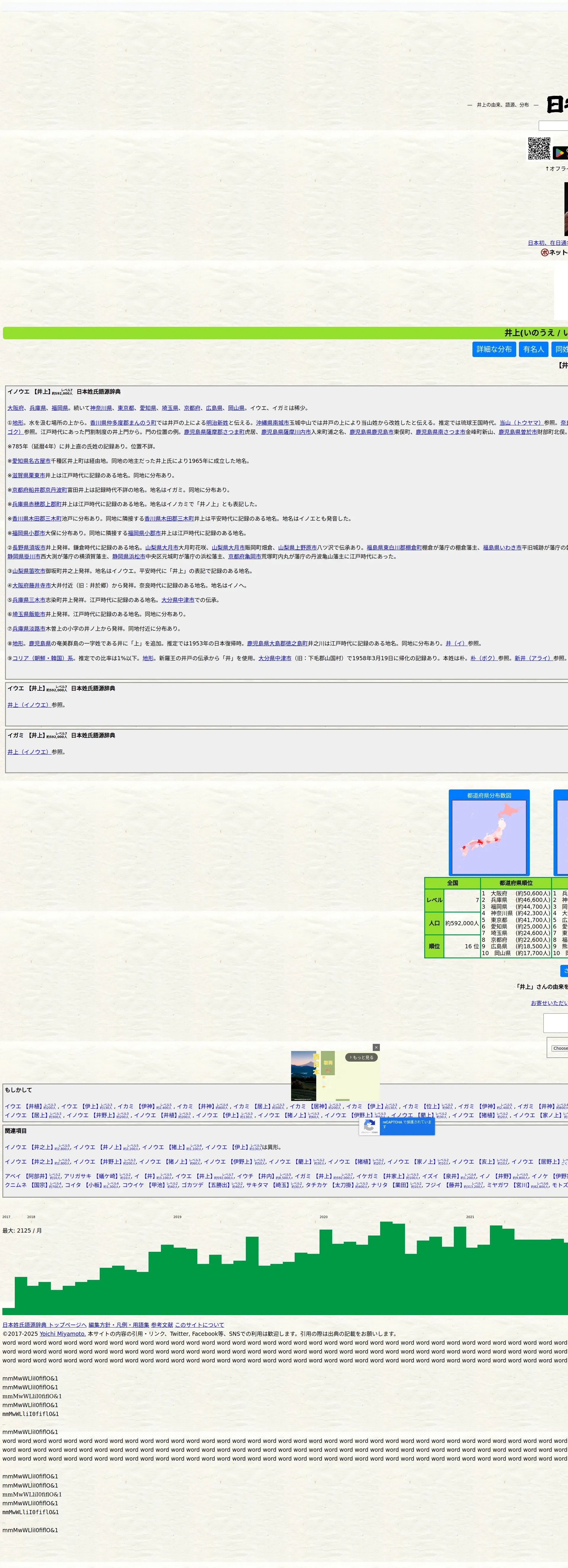The width and height of the screenshot is (568, 1568).
Task: Click the 日本姓氏語源辞典 トップページへ link
Action: 44,1325
